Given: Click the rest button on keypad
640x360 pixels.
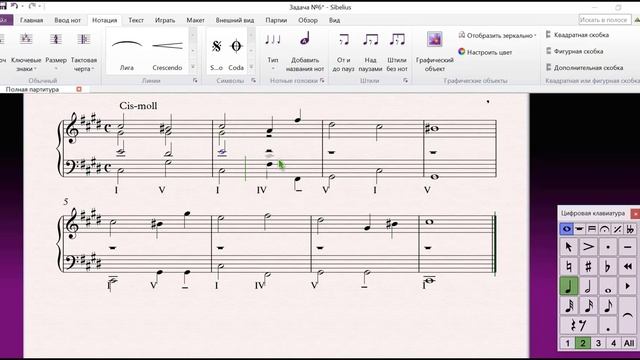Looking at the screenshot, I should [x=579, y=325].
